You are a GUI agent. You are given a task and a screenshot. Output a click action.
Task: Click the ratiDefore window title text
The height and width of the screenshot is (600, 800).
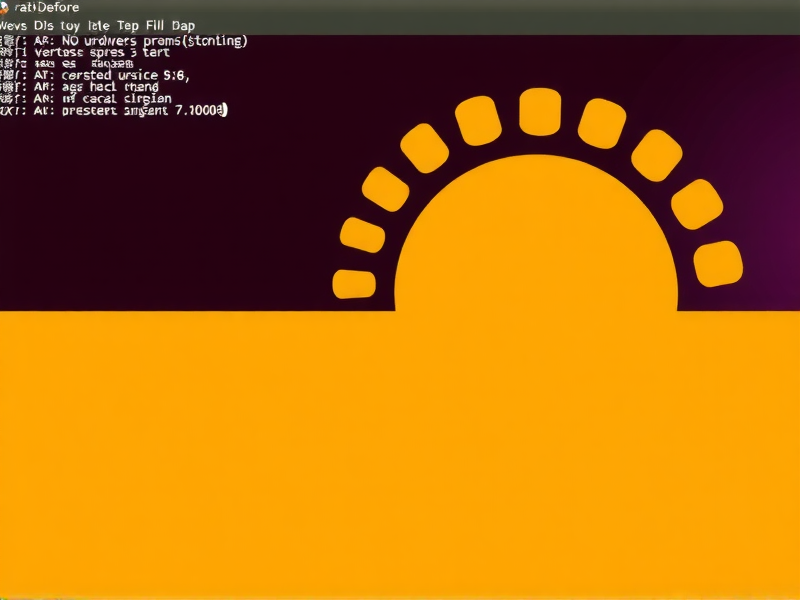click(47, 7)
